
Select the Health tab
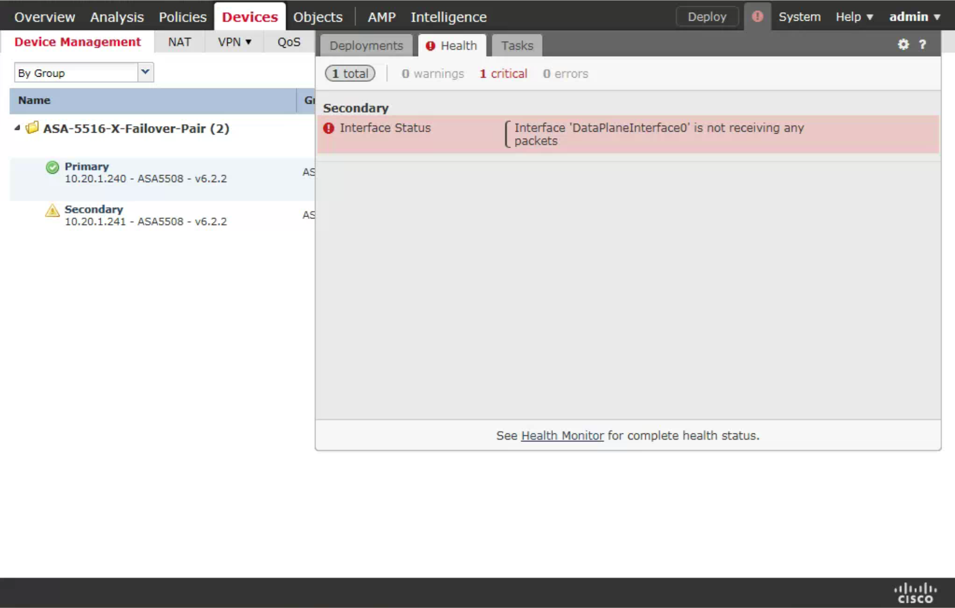452,46
